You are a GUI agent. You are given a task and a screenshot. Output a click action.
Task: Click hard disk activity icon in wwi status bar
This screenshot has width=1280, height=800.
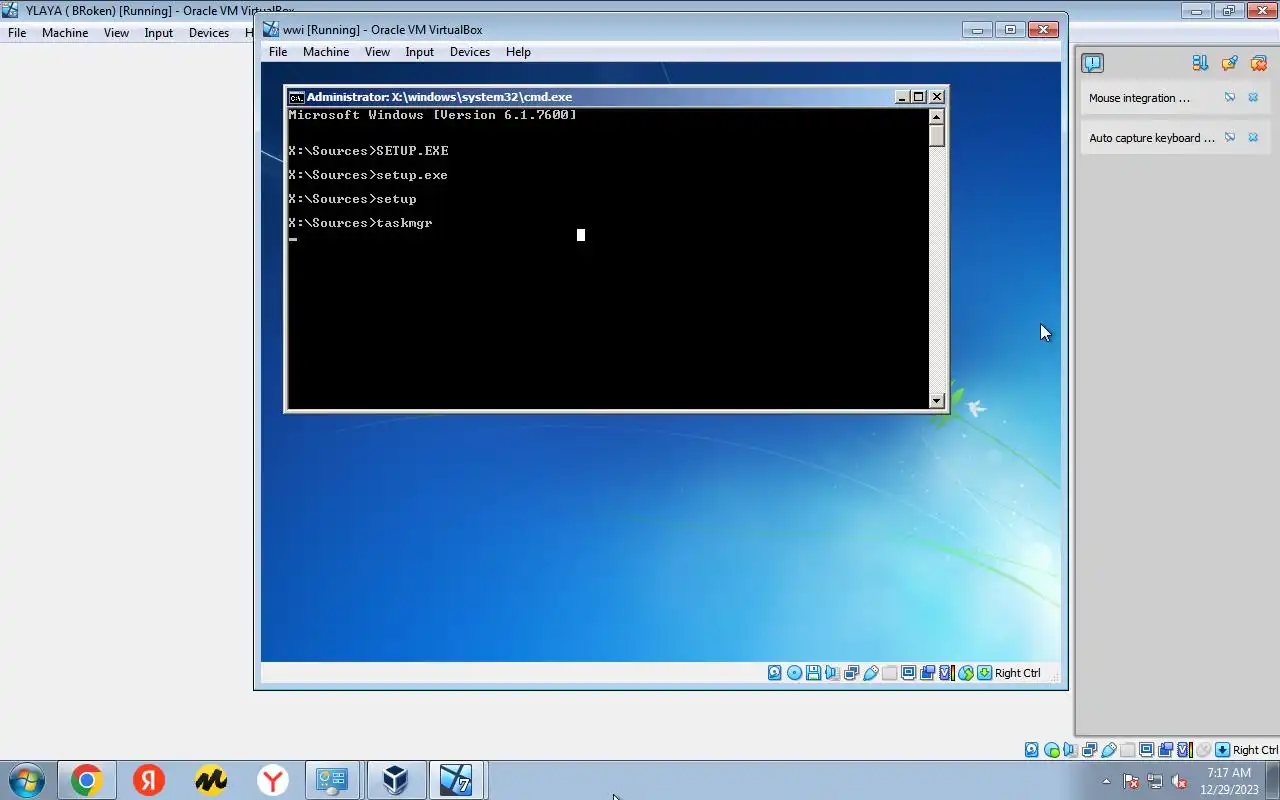[x=775, y=673]
